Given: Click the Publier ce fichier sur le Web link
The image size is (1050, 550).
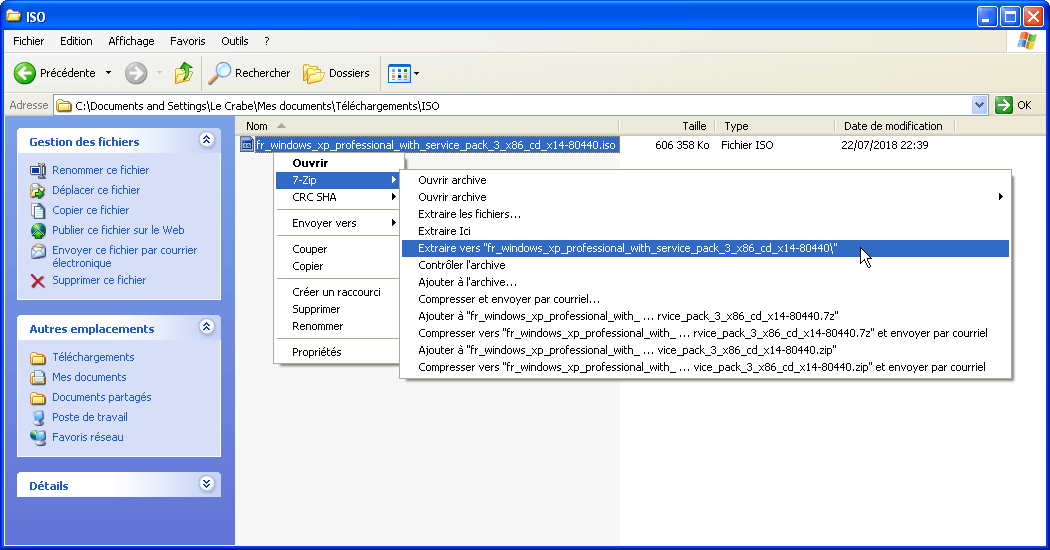Looking at the screenshot, I should tap(118, 230).
